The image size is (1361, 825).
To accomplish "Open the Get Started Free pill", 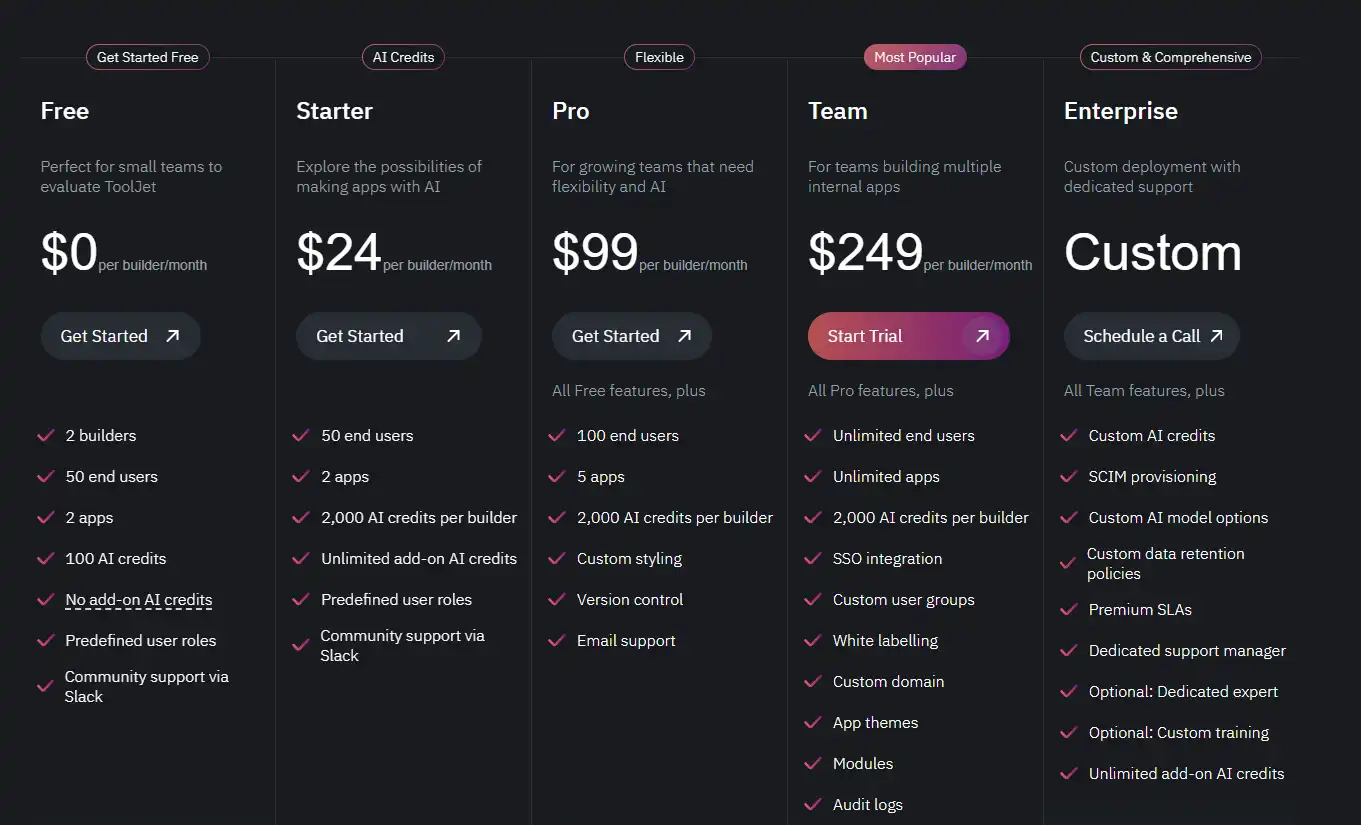I will click(x=147, y=57).
